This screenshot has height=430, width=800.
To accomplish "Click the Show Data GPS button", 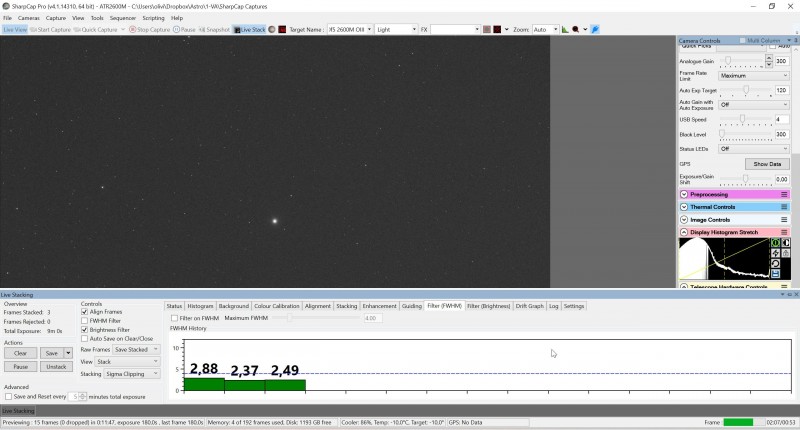I will point(767,164).
